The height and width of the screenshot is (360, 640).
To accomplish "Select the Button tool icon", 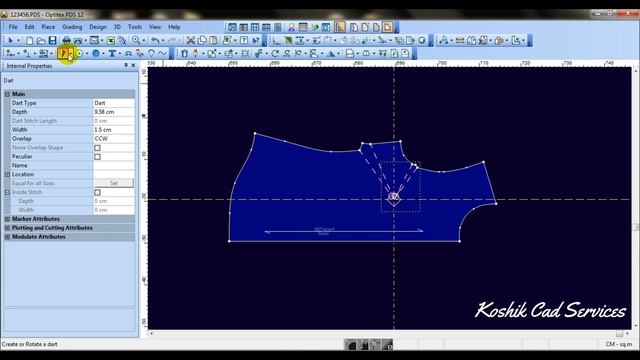I will pos(96,53).
